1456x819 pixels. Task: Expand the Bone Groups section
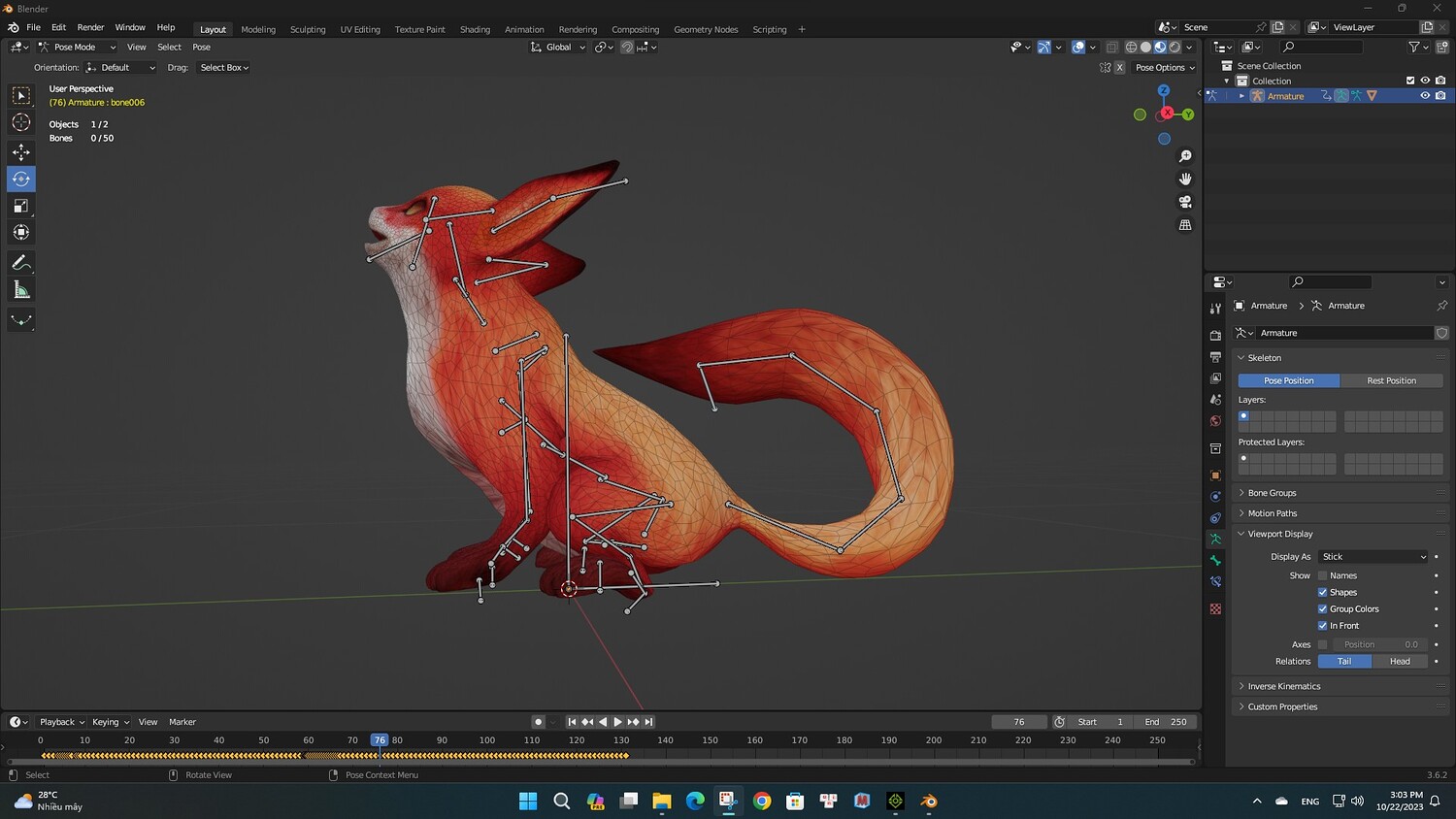point(1272,493)
